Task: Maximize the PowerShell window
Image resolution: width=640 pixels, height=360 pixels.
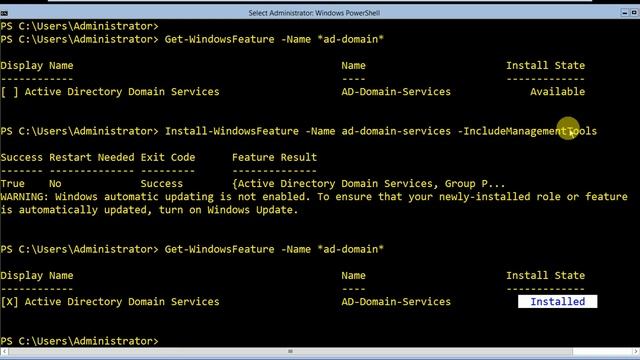Action: tap(634, 13)
